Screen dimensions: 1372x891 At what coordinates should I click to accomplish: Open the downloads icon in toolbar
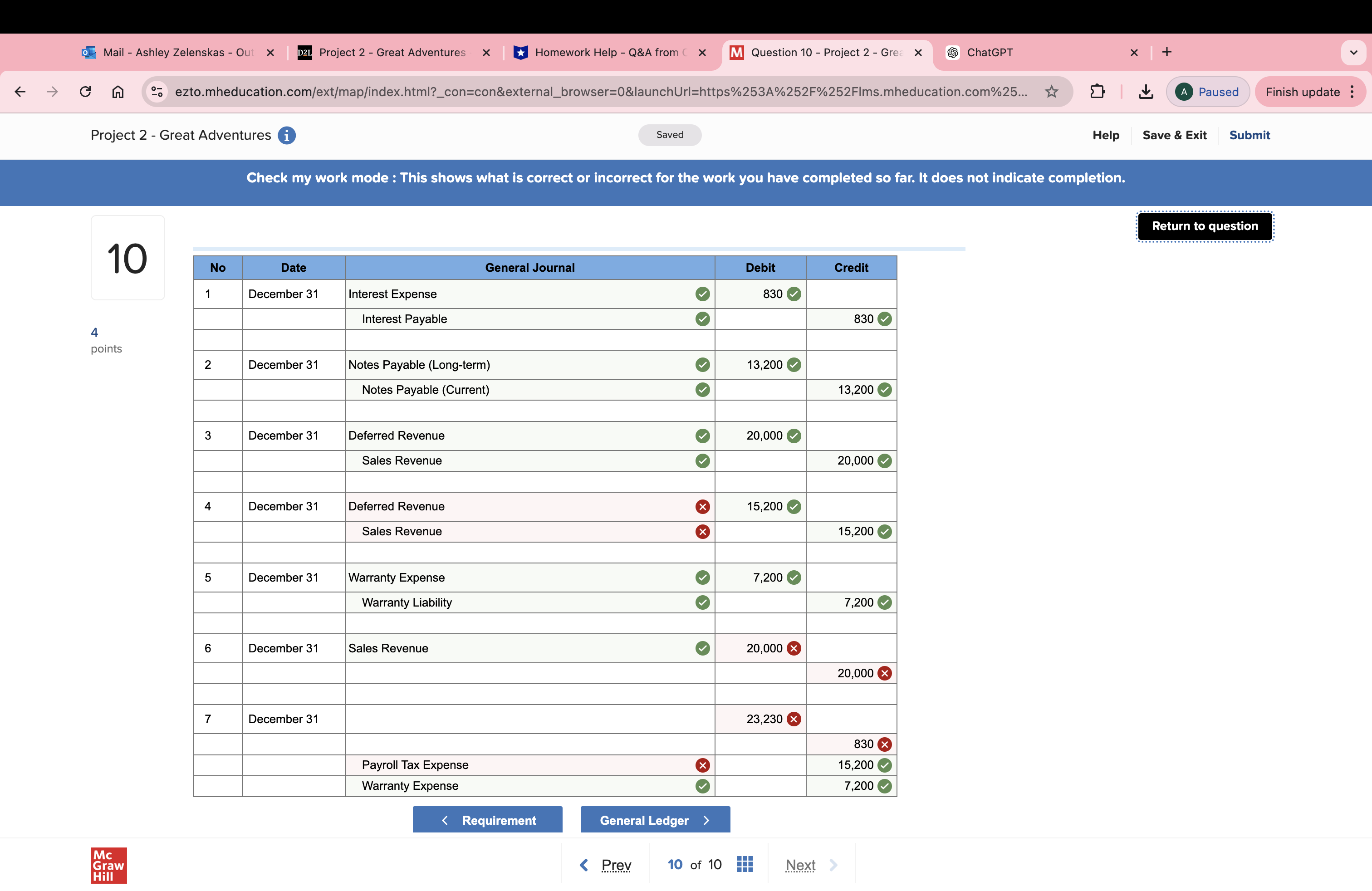1146,92
